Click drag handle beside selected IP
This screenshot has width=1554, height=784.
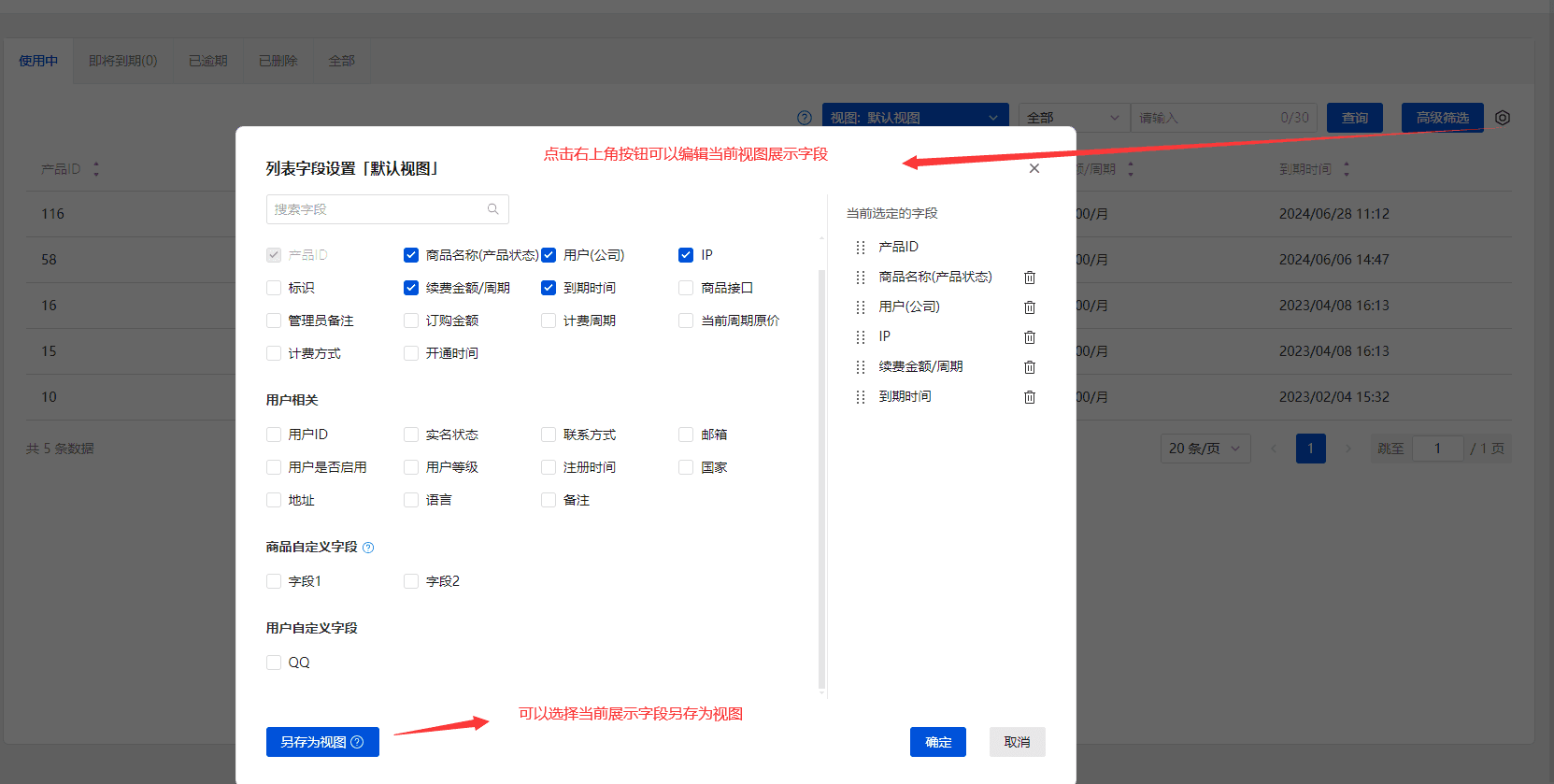click(861, 337)
